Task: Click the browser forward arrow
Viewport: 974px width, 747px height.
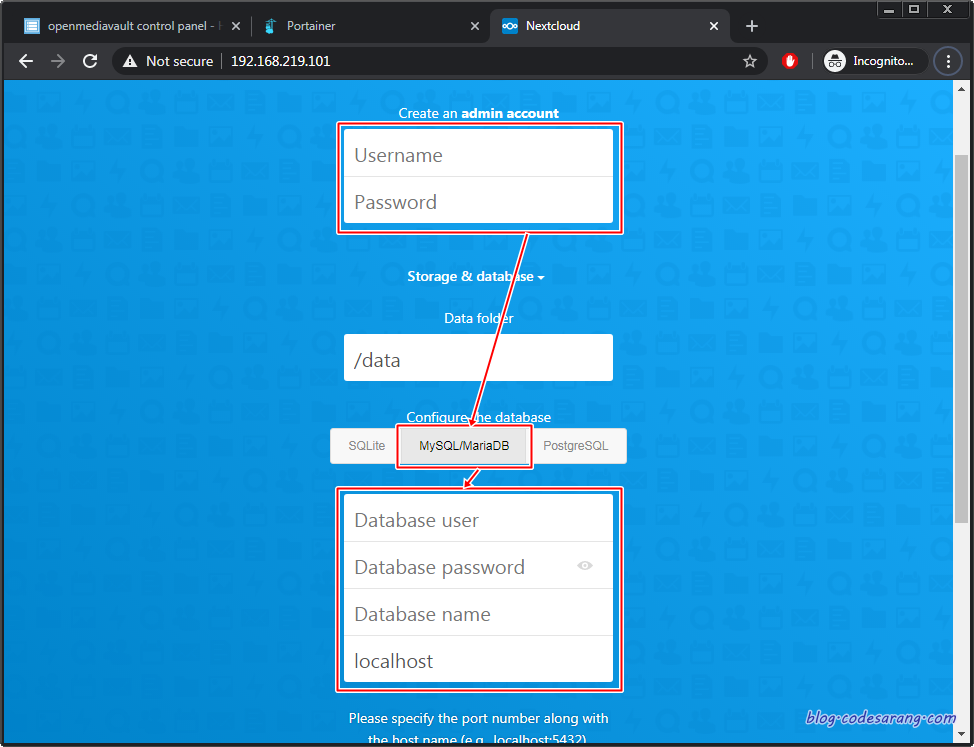Action: pyautogui.click(x=58, y=61)
